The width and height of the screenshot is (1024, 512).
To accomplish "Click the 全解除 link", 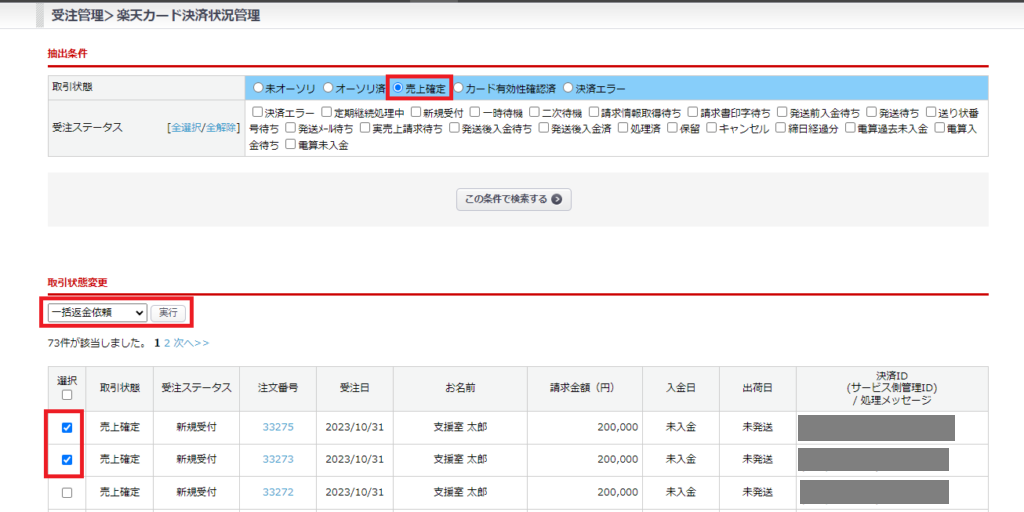I will point(222,128).
